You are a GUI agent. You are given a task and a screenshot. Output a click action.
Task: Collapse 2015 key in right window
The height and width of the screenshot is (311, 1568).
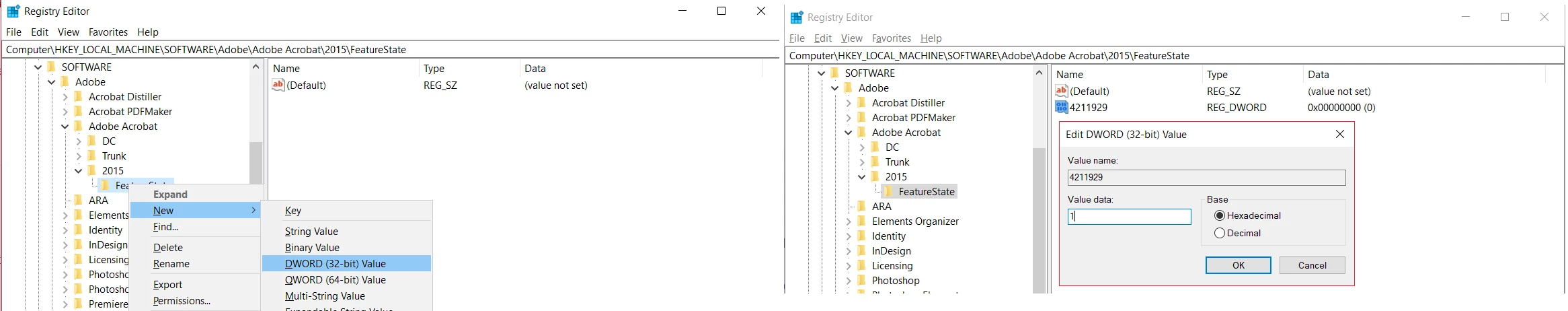(861, 176)
